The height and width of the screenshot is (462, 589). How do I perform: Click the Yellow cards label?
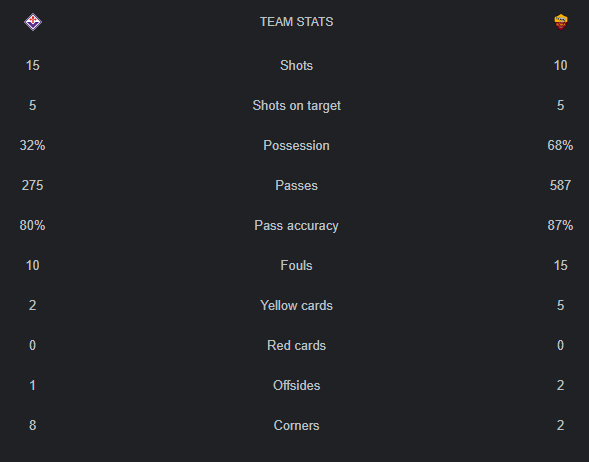click(296, 305)
